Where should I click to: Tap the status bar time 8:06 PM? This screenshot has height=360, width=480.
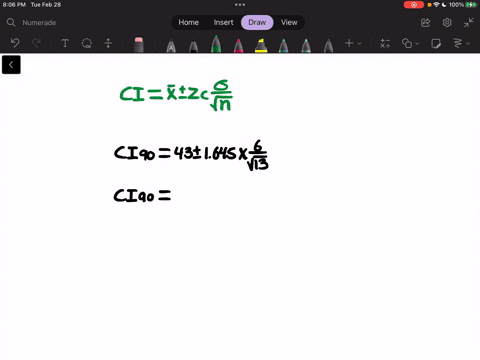14,5
